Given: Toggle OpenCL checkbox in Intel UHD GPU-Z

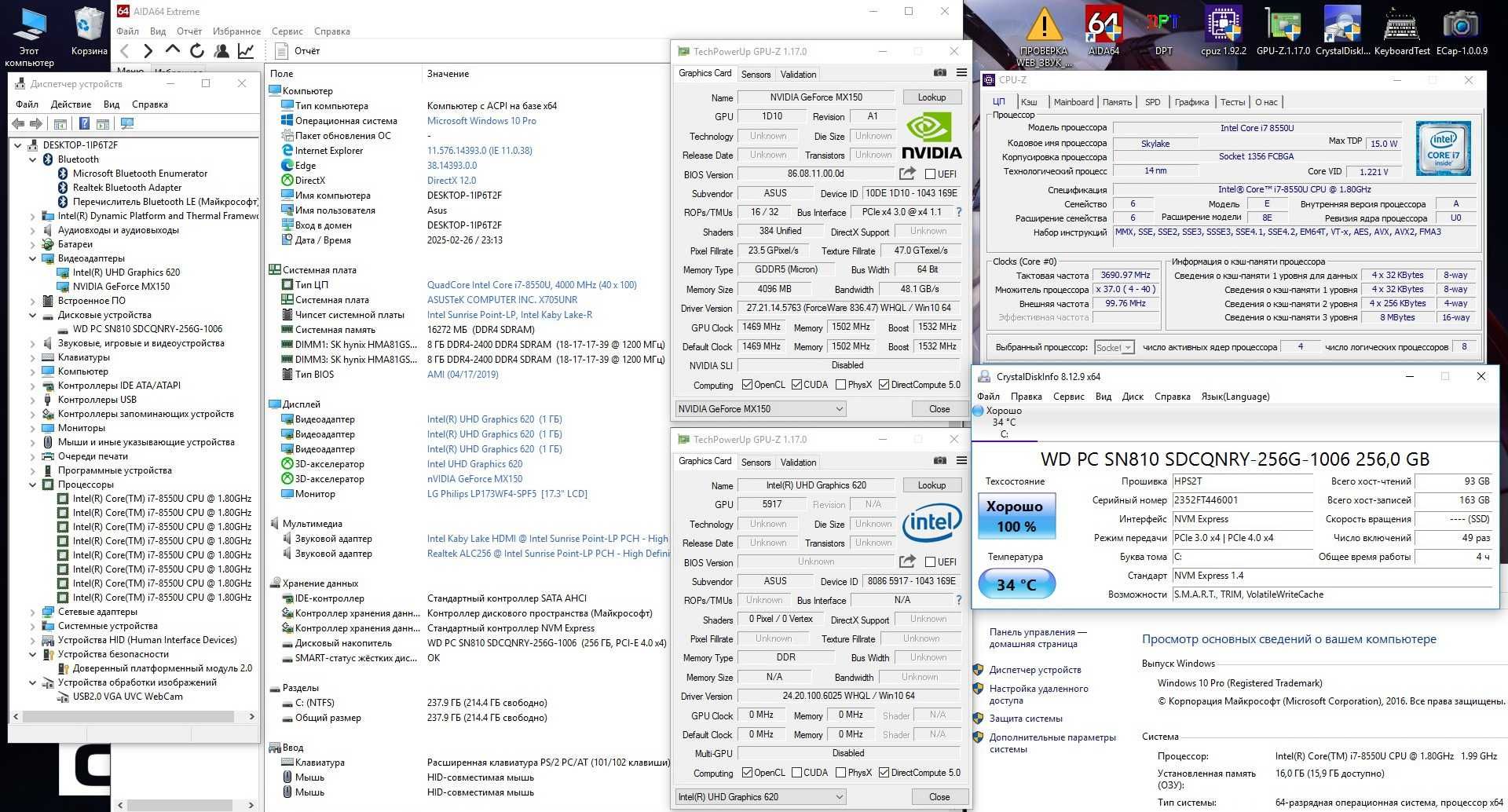Looking at the screenshot, I should click(x=747, y=773).
